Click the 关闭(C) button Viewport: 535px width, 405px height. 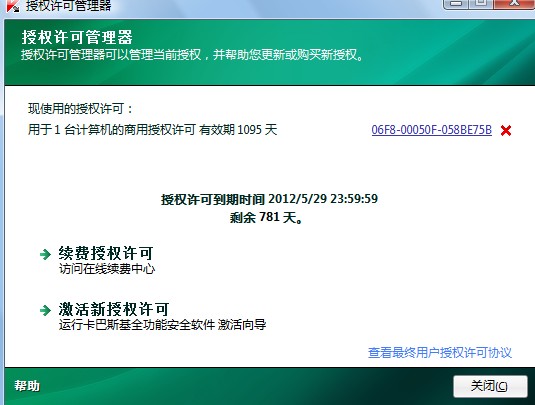(x=490, y=386)
